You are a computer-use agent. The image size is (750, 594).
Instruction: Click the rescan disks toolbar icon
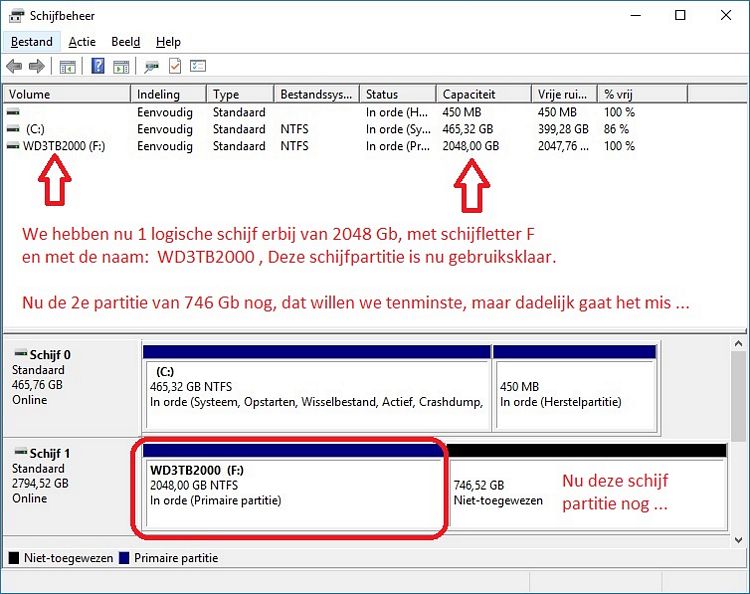pos(152,66)
